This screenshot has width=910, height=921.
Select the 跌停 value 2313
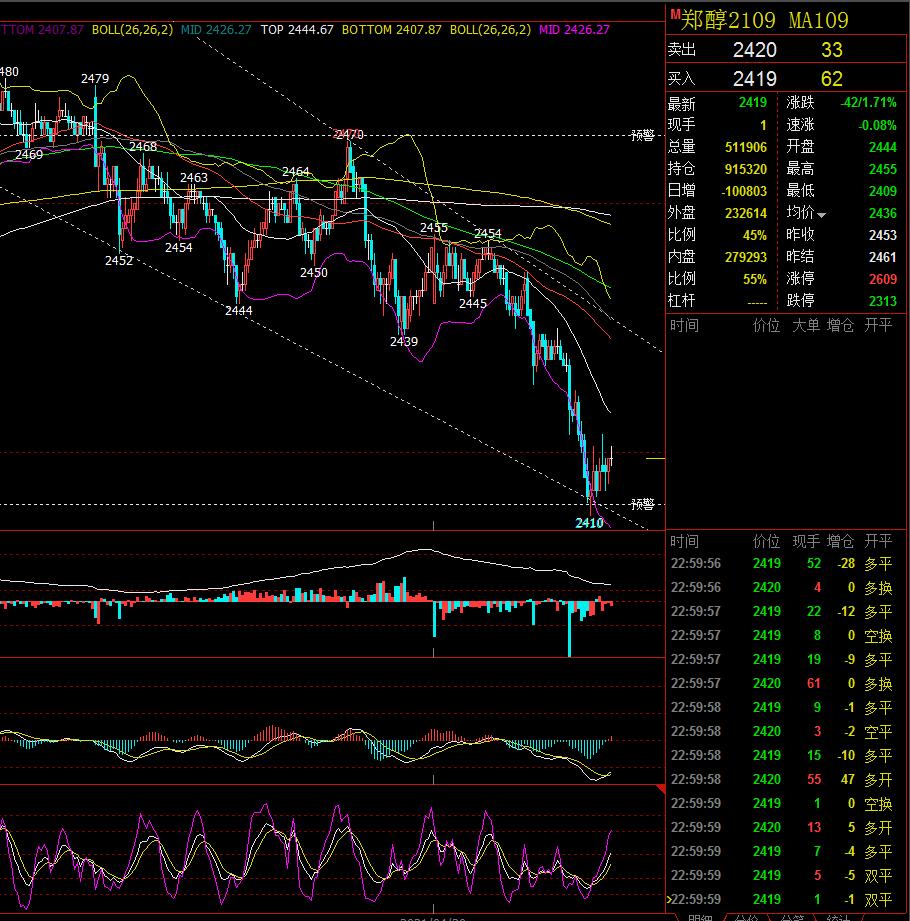882,301
